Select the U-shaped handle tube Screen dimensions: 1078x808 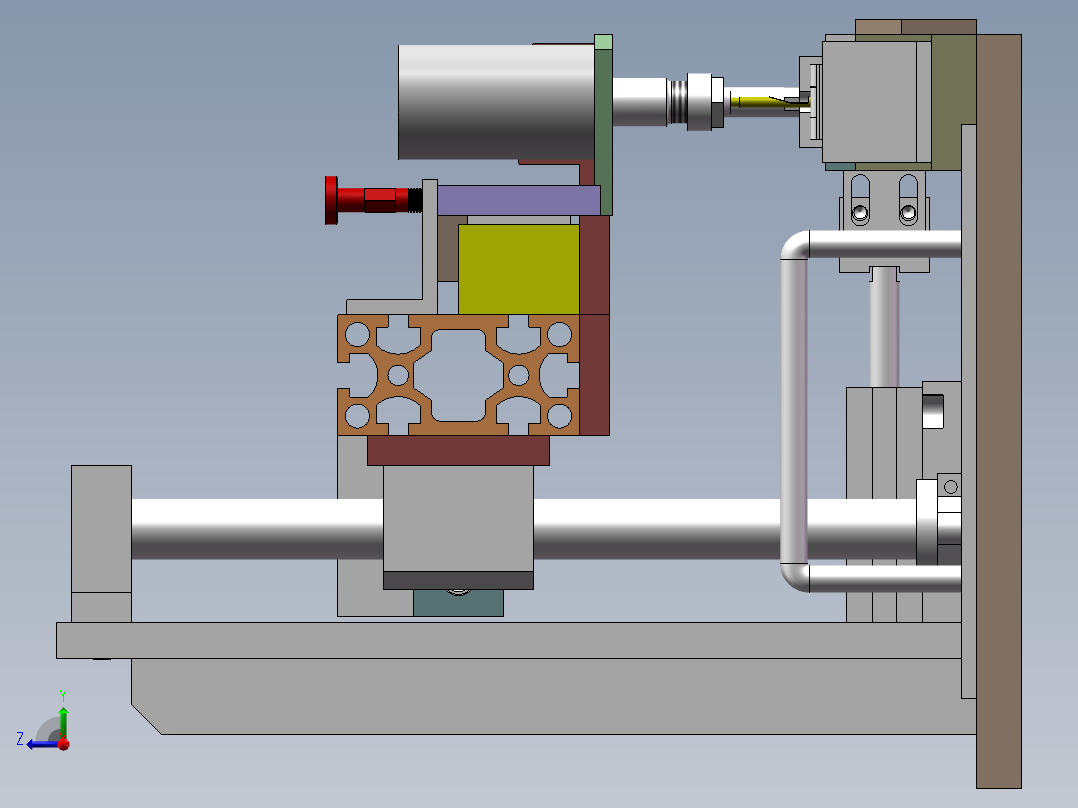click(x=795, y=411)
